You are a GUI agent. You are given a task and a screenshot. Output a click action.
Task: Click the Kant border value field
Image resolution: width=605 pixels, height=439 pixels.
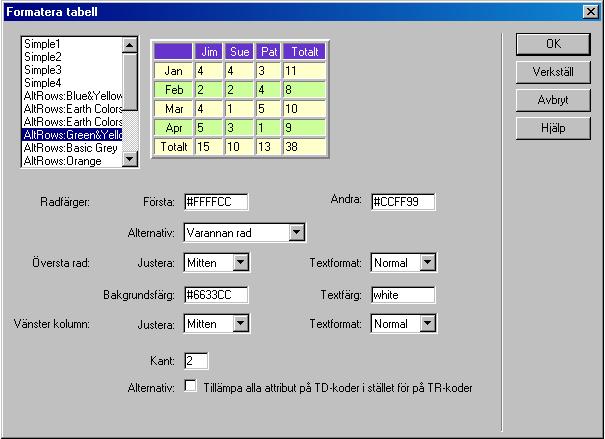[196, 361]
